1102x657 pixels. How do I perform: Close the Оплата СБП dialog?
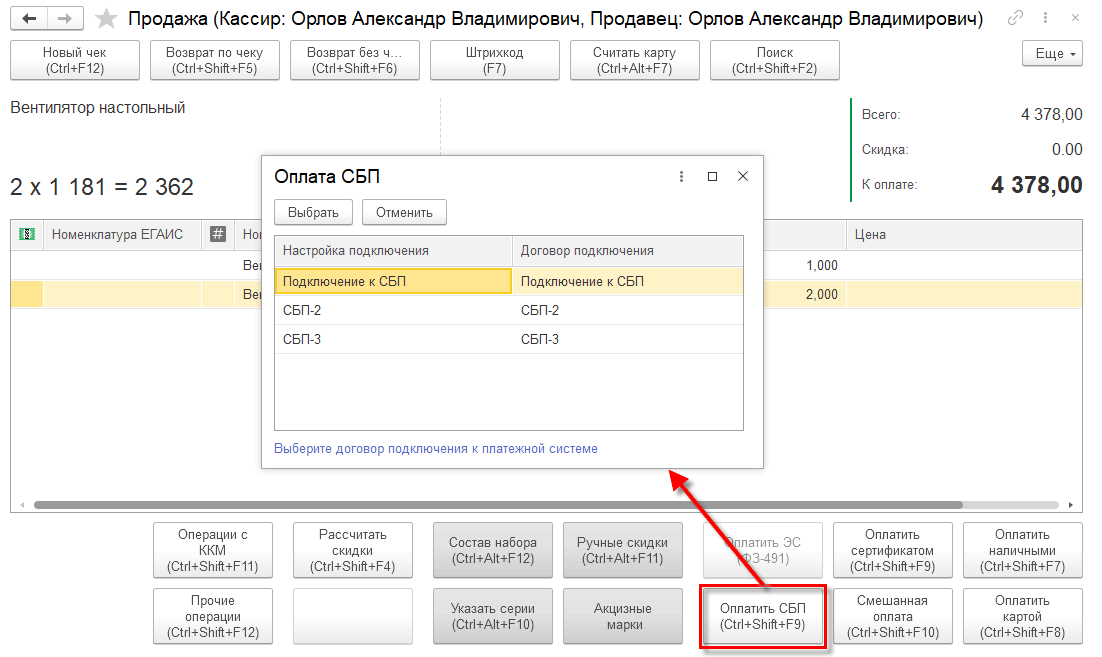(x=743, y=176)
